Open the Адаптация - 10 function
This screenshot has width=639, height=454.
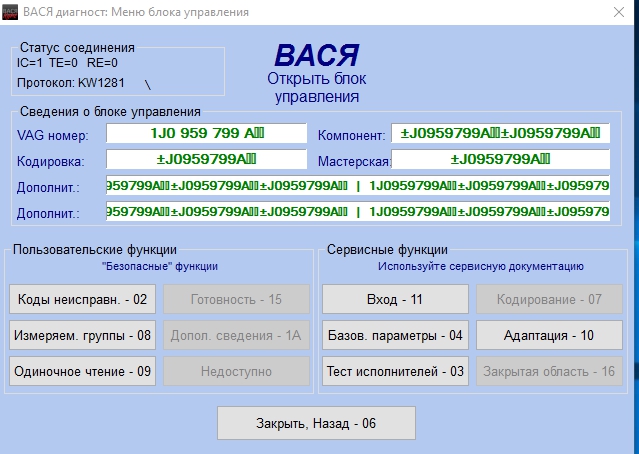549,335
